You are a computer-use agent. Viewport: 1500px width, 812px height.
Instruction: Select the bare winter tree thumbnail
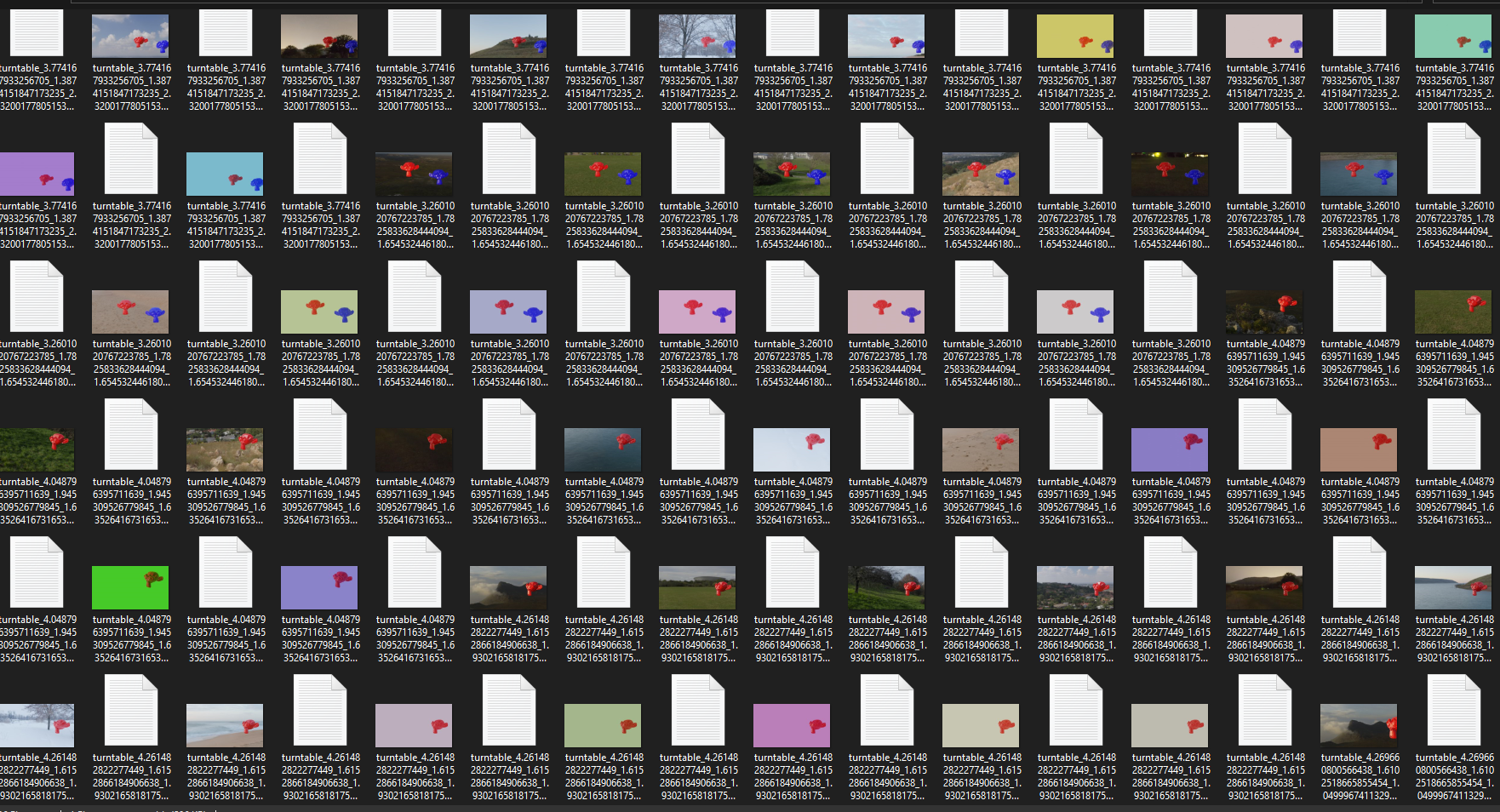click(697, 37)
